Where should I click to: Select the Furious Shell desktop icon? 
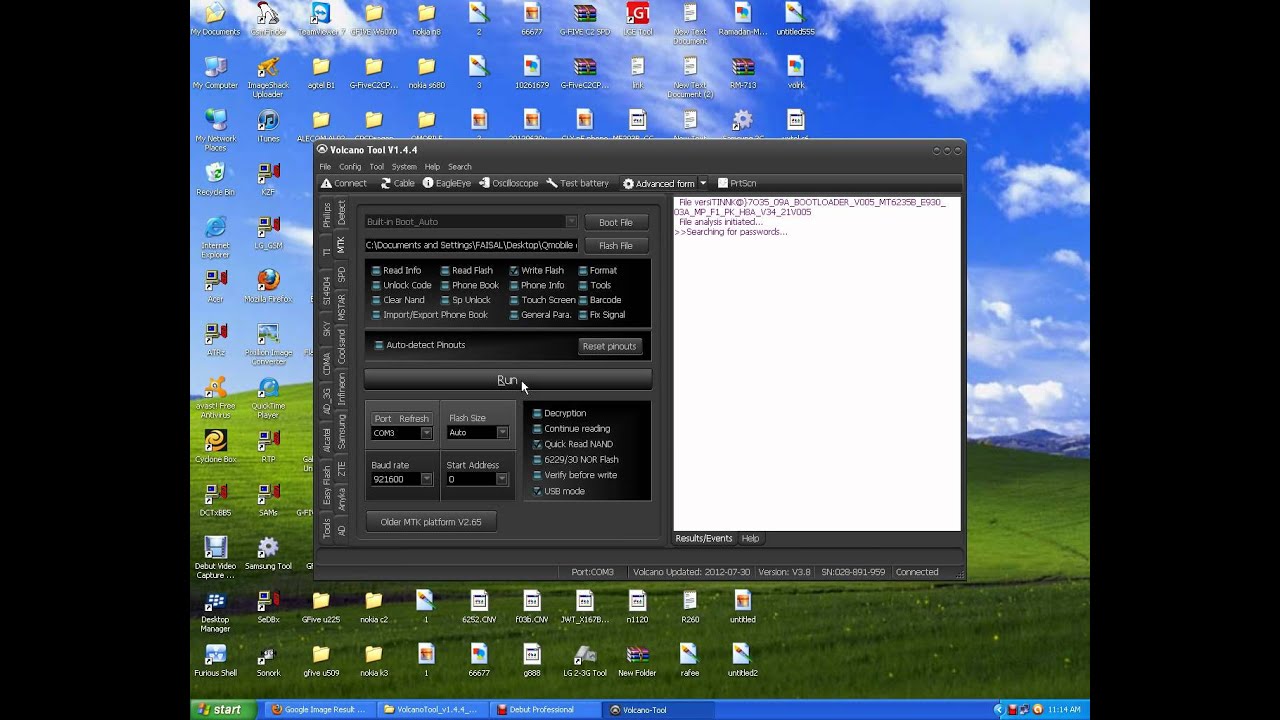pos(215,661)
